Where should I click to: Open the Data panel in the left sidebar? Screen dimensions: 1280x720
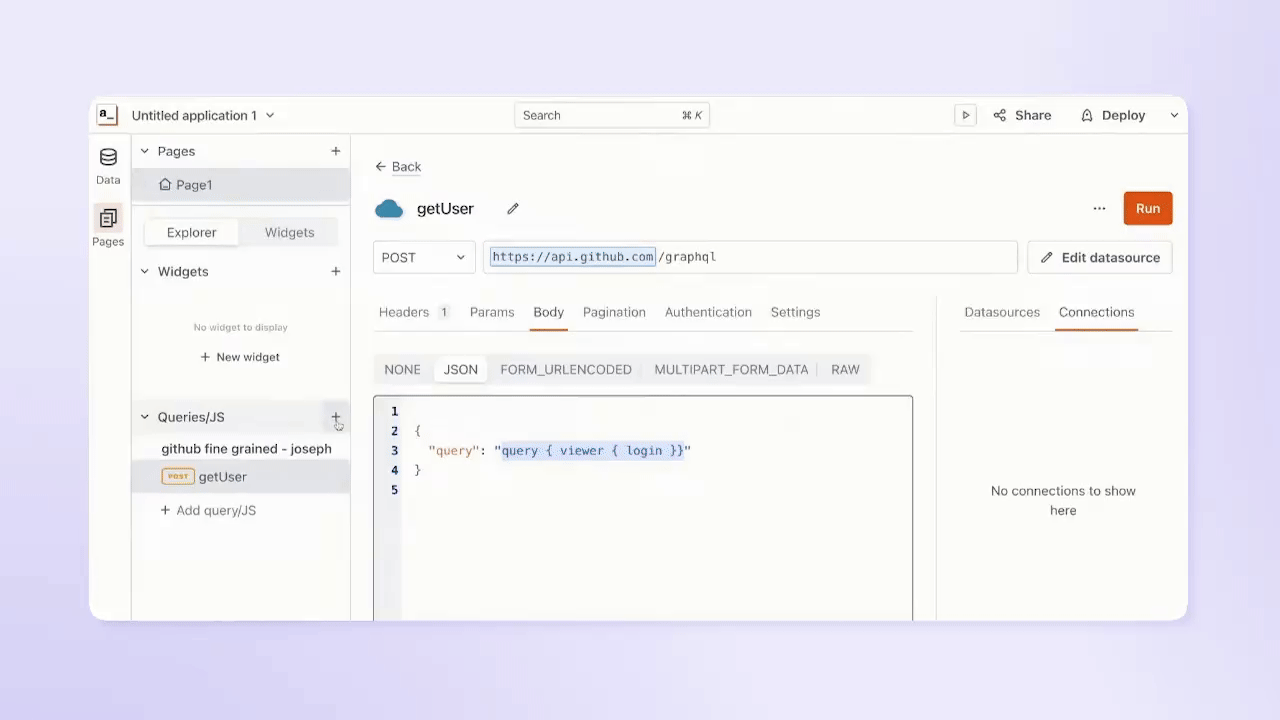click(x=107, y=165)
